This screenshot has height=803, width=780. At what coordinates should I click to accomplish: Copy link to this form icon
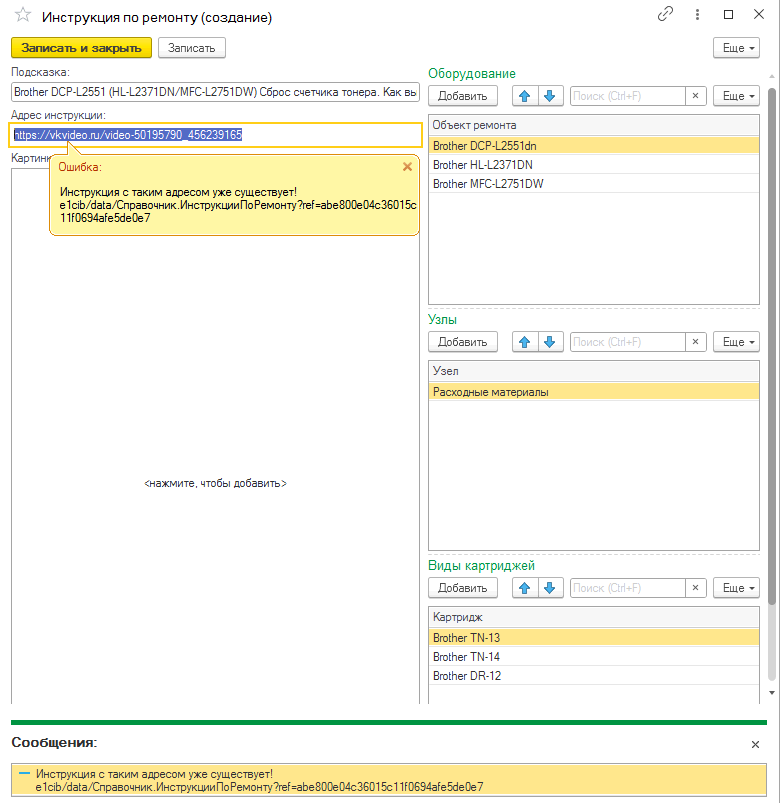665,14
